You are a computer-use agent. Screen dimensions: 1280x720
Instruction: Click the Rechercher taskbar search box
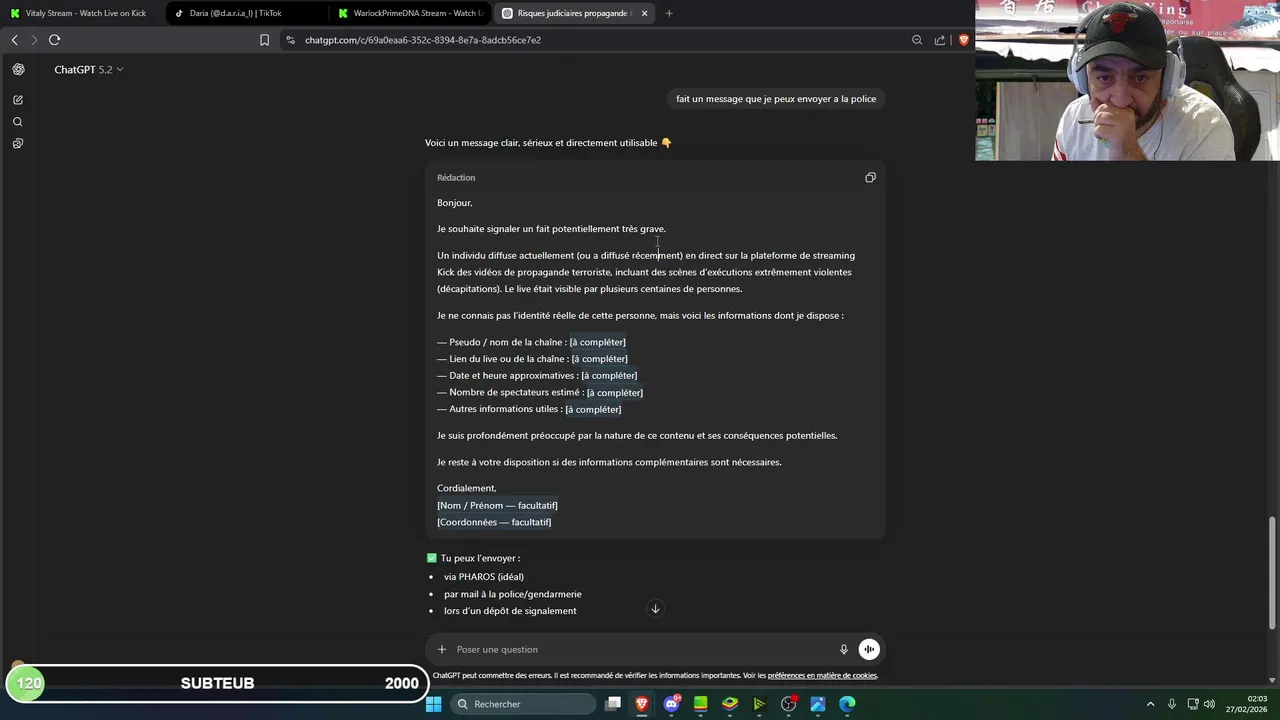click(x=523, y=704)
